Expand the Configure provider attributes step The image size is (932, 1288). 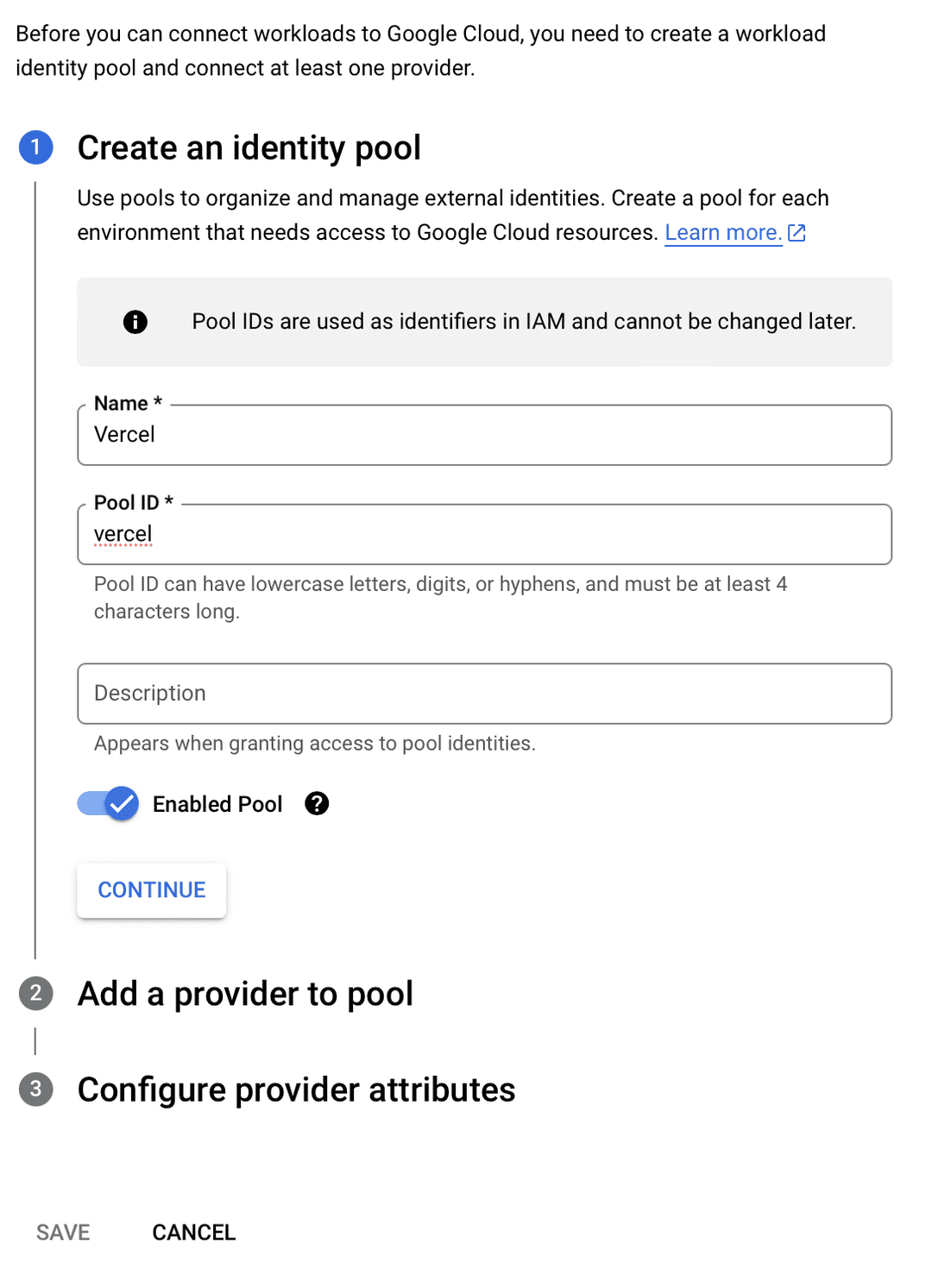click(296, 1090)
